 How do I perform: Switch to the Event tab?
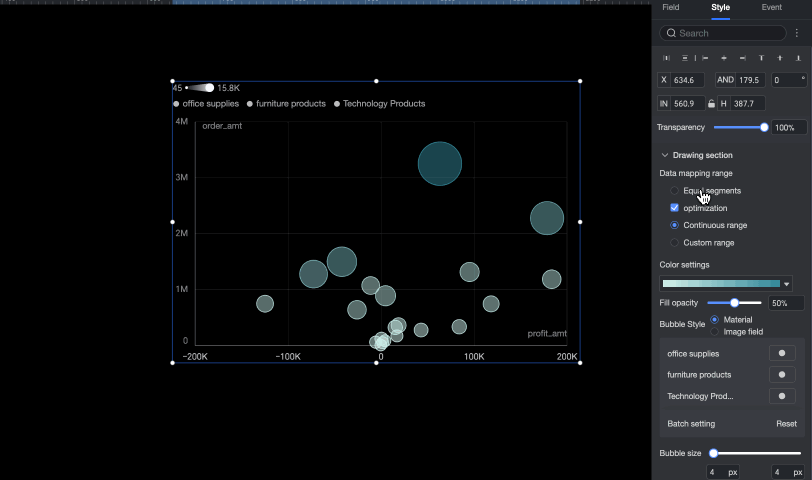[x=772, y=7]
